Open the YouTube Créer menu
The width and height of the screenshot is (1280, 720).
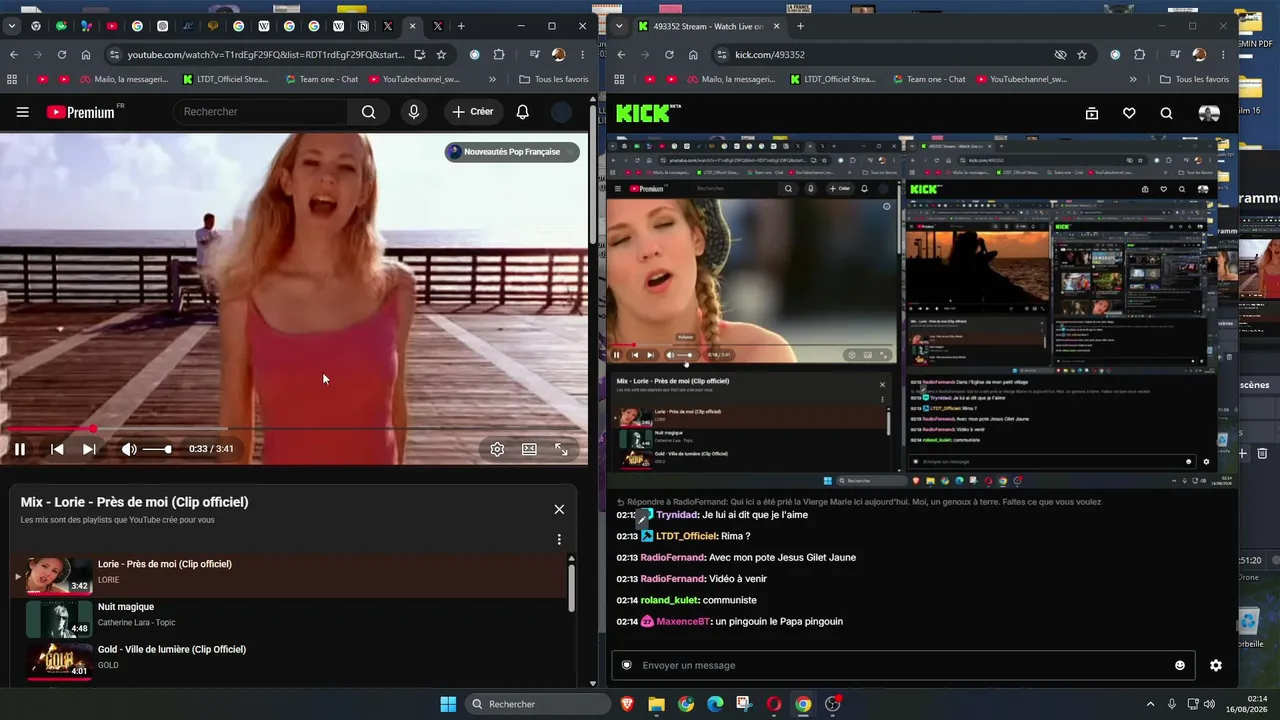tap(472, 112)
